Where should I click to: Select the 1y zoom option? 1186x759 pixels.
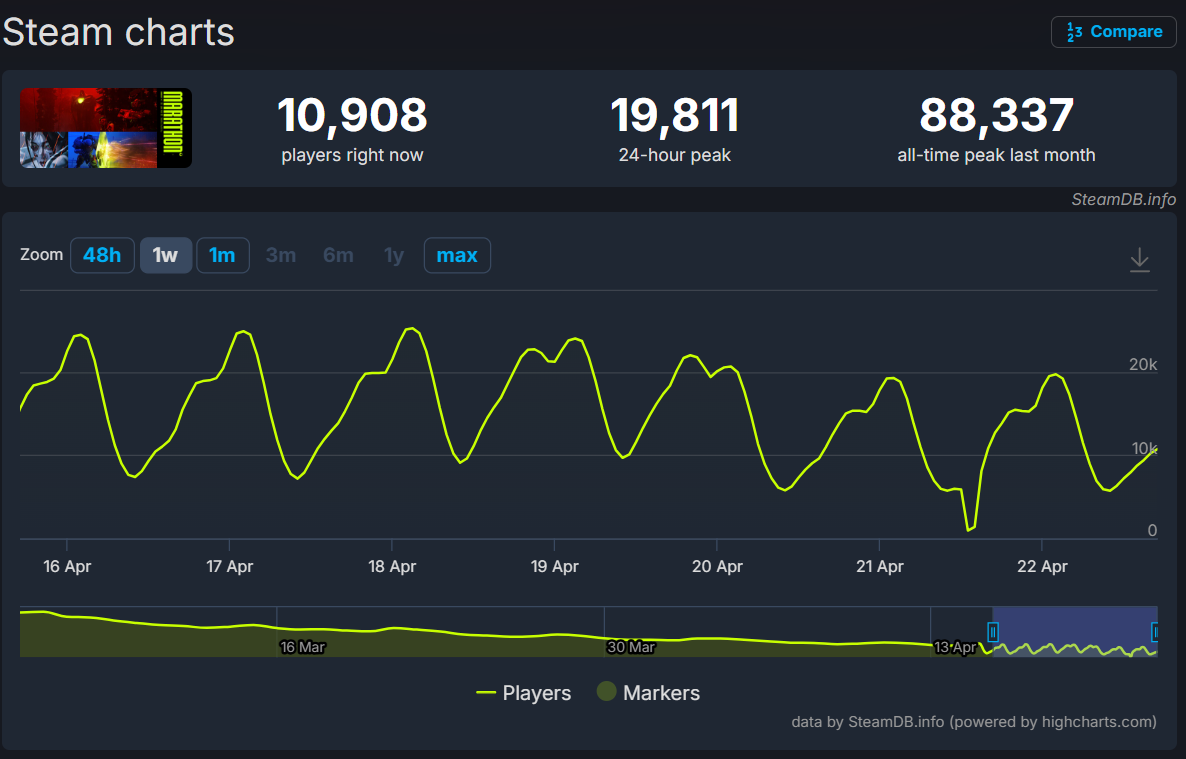[x=393, y=255]
